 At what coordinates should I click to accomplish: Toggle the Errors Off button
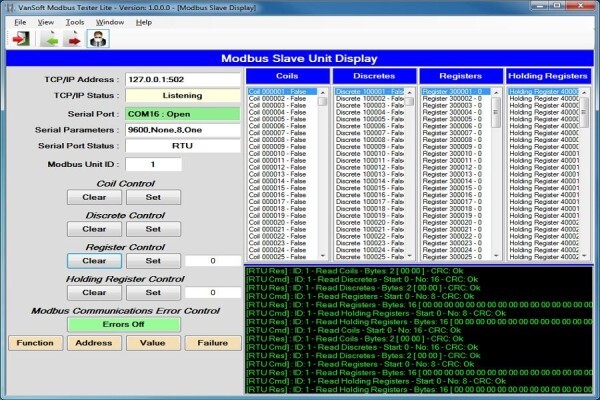(x=124, y=324)
